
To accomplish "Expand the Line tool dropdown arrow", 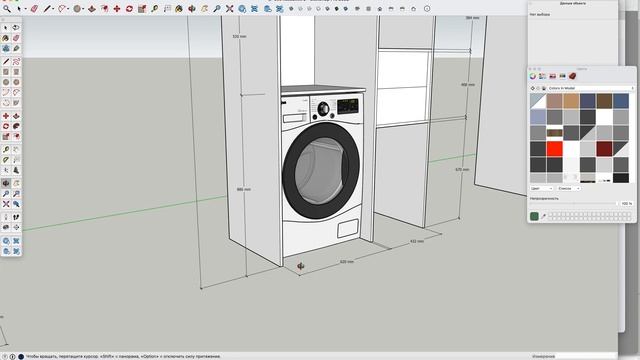I will (x=53, y=9).
